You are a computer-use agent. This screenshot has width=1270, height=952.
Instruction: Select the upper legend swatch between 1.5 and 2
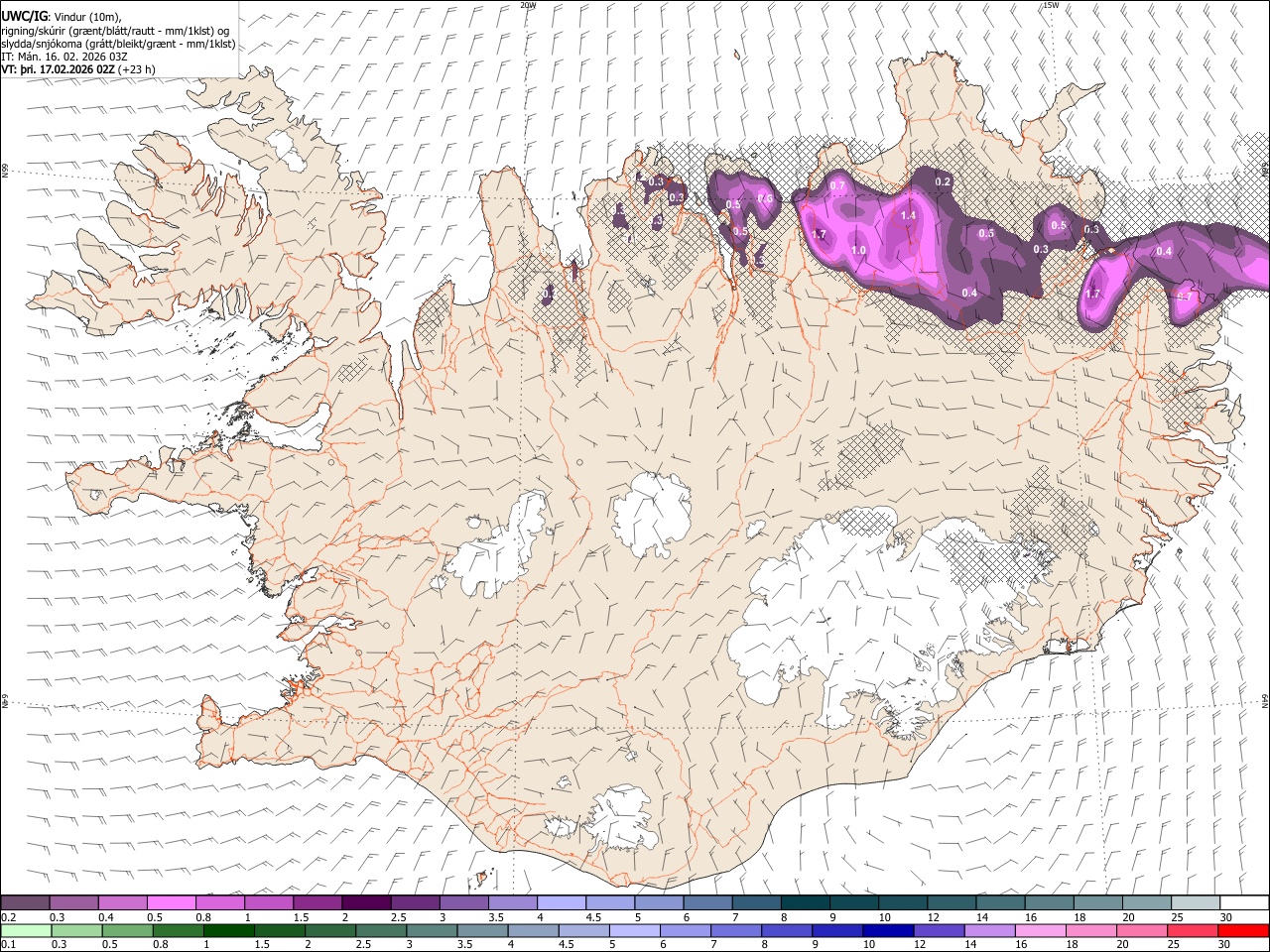point(317,902)
